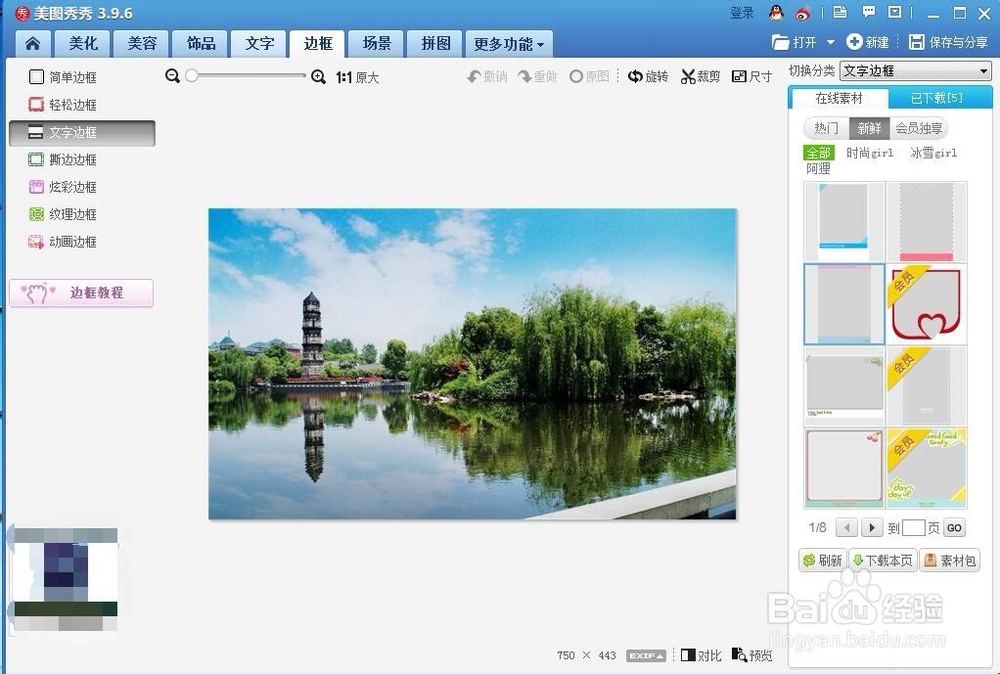Screen dimensions: 1000x674
Task: Expand the 更多功能 menu
Action: (x=509, y=43)
